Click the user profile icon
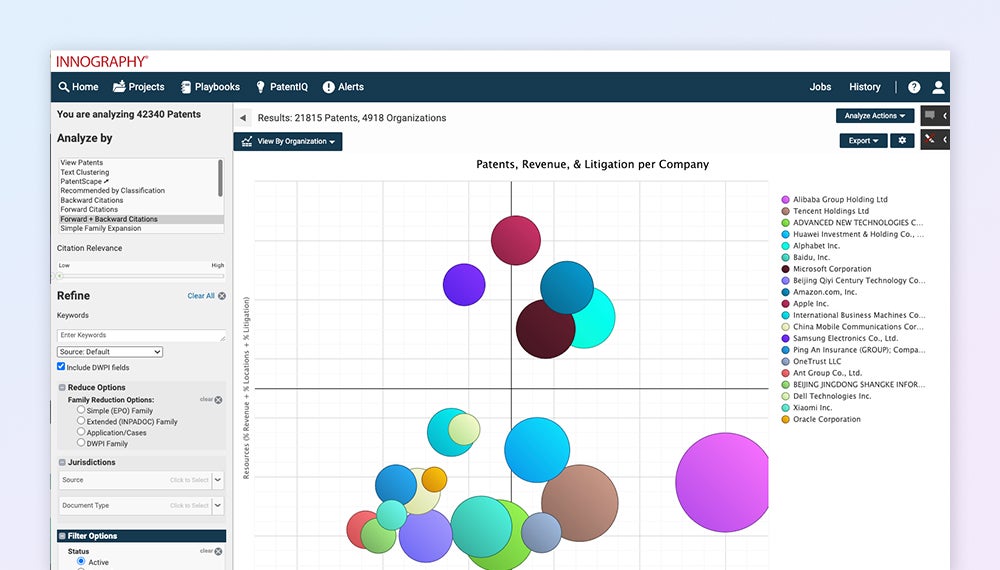The height and width of the screenshot is (570, 1000). [x=938, y=87]
